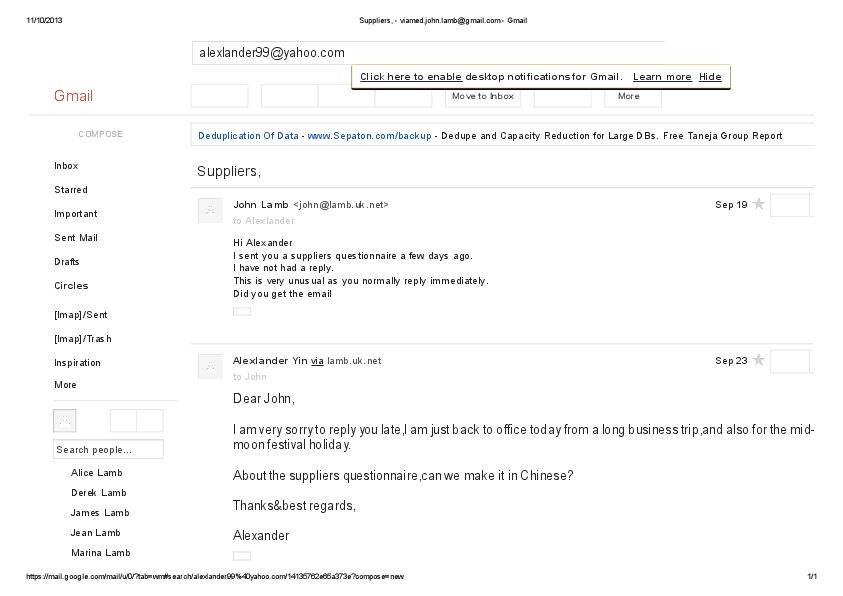Click Alexlander Yin's sender avatar
This screenshot has width=843, height=596.
210,366
